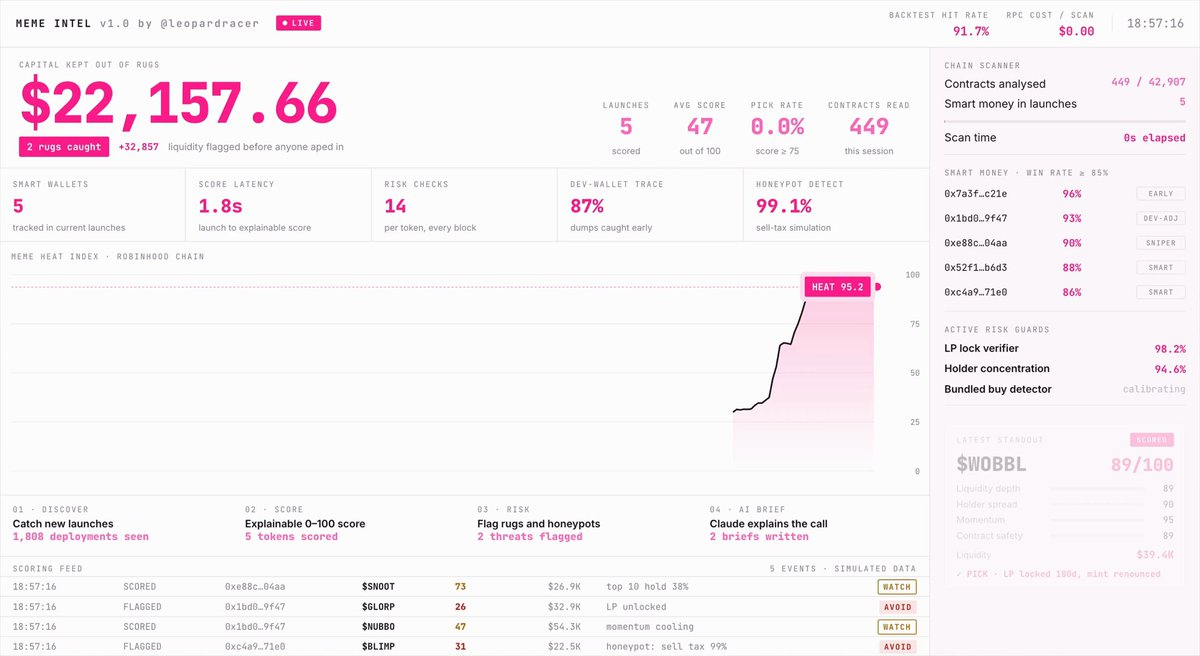Click the "2 rugs caught" badge

click(64, 147)
